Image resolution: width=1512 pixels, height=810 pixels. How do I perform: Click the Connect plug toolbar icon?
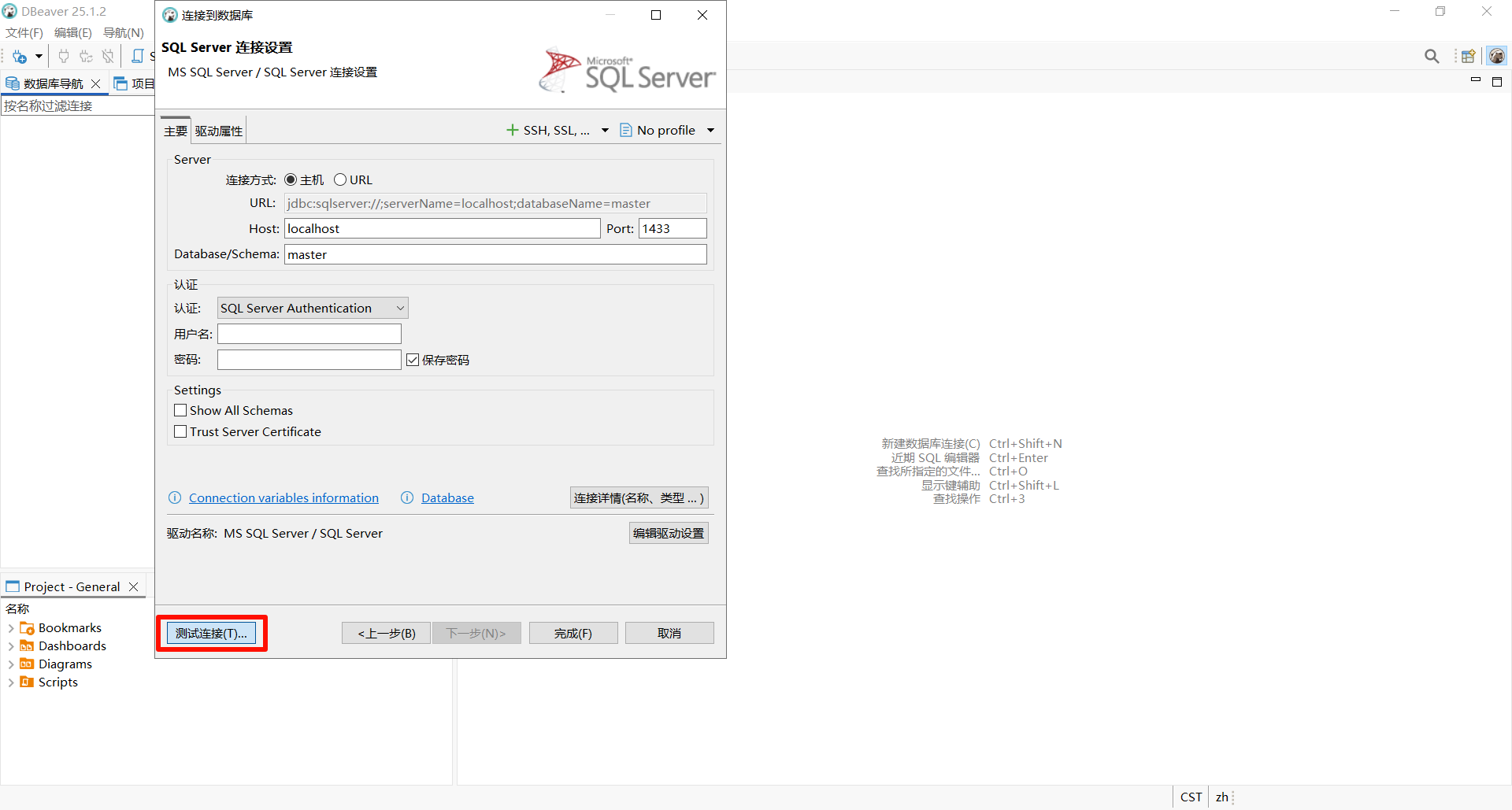[x=64, y=57]
